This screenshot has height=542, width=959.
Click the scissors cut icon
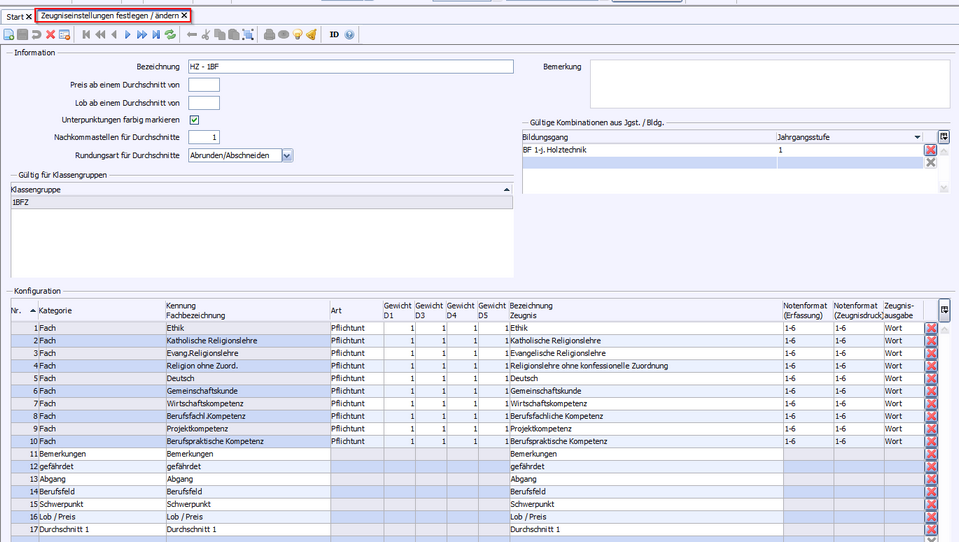pyautogui.click(x=206, y=34)
